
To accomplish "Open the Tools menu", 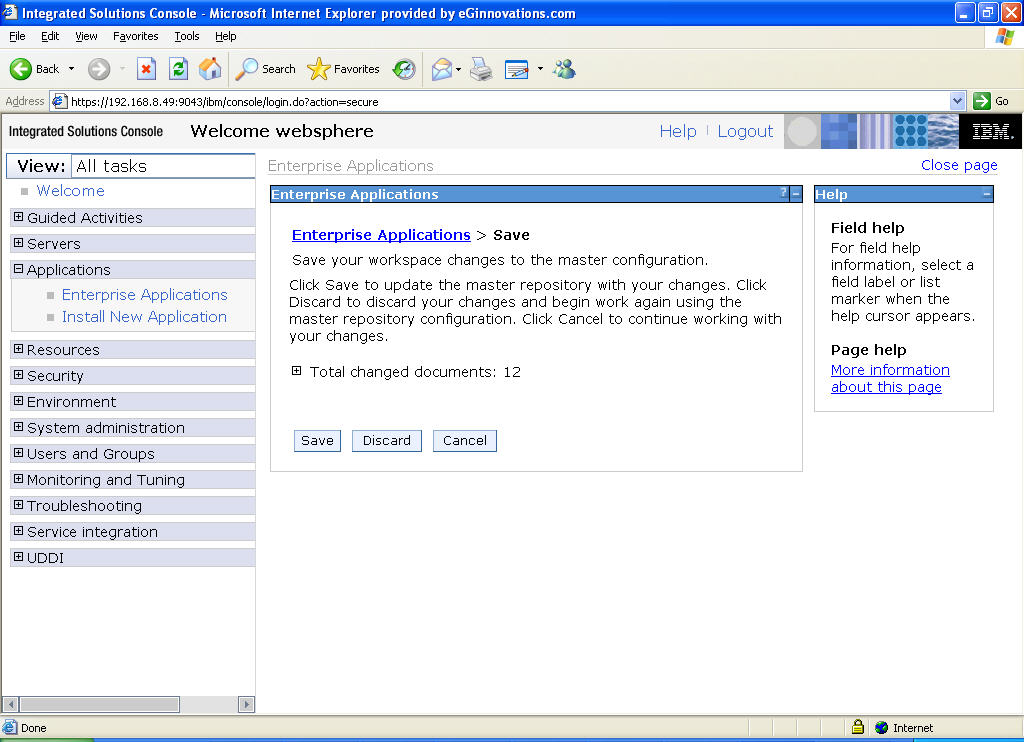I will (187, 36).
